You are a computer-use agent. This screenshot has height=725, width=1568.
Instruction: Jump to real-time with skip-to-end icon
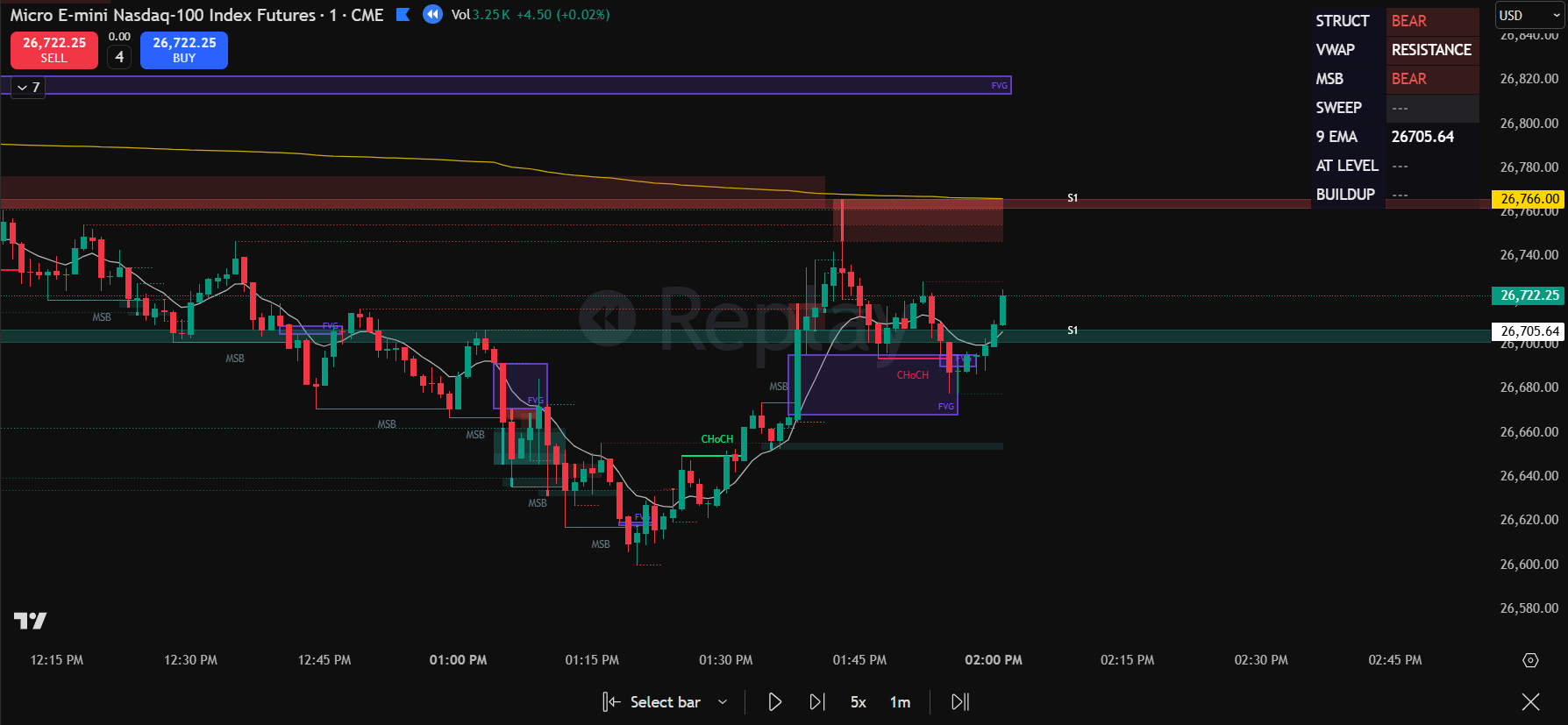[x=960, y=702]
